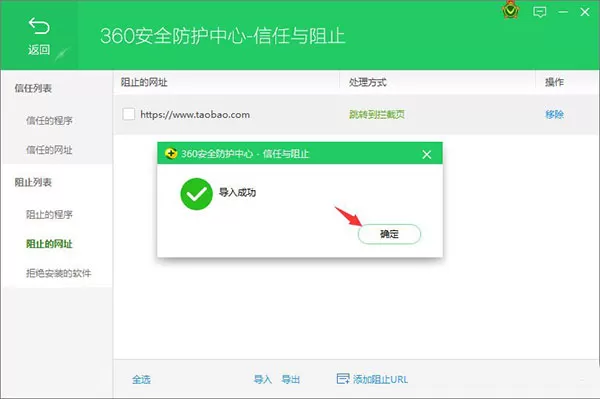The height and width of the screenshot is (399, 600).
Task: Close the 360 main window
Action: point(585,12)
